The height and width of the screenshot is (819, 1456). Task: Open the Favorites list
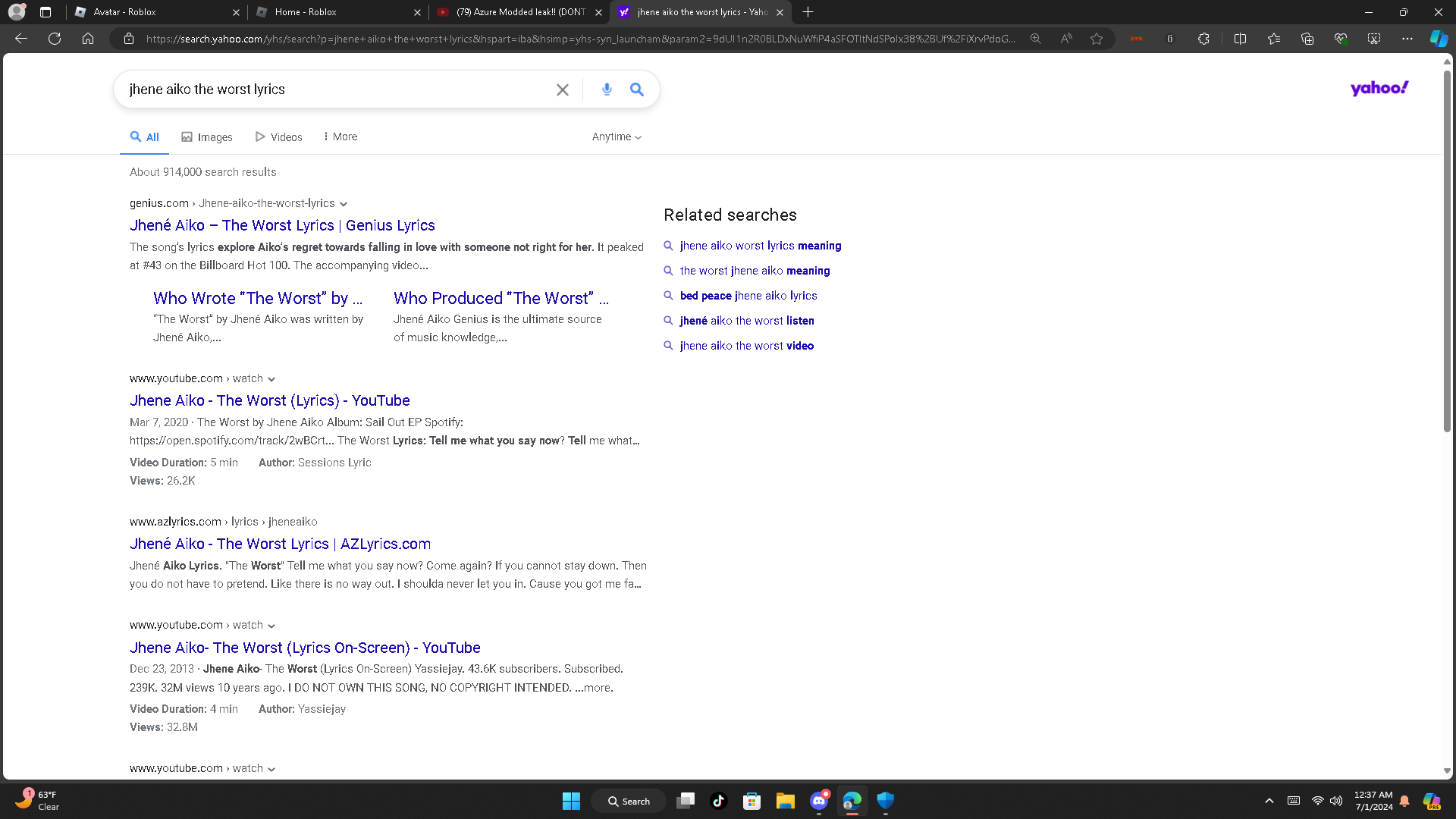click(1274, 39)
